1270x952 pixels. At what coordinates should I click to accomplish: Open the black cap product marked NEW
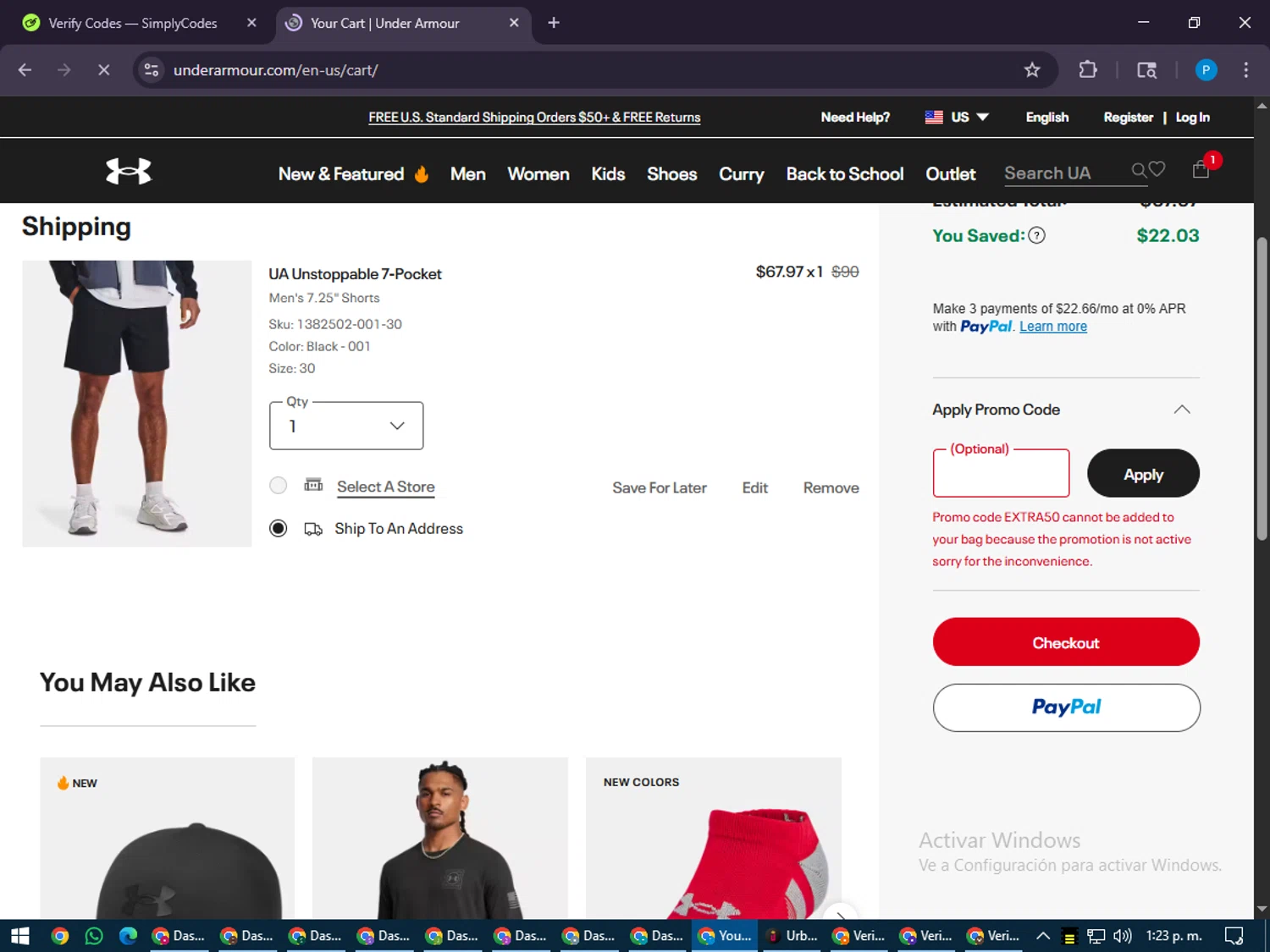pyautogui.click(x=168, y=839)
